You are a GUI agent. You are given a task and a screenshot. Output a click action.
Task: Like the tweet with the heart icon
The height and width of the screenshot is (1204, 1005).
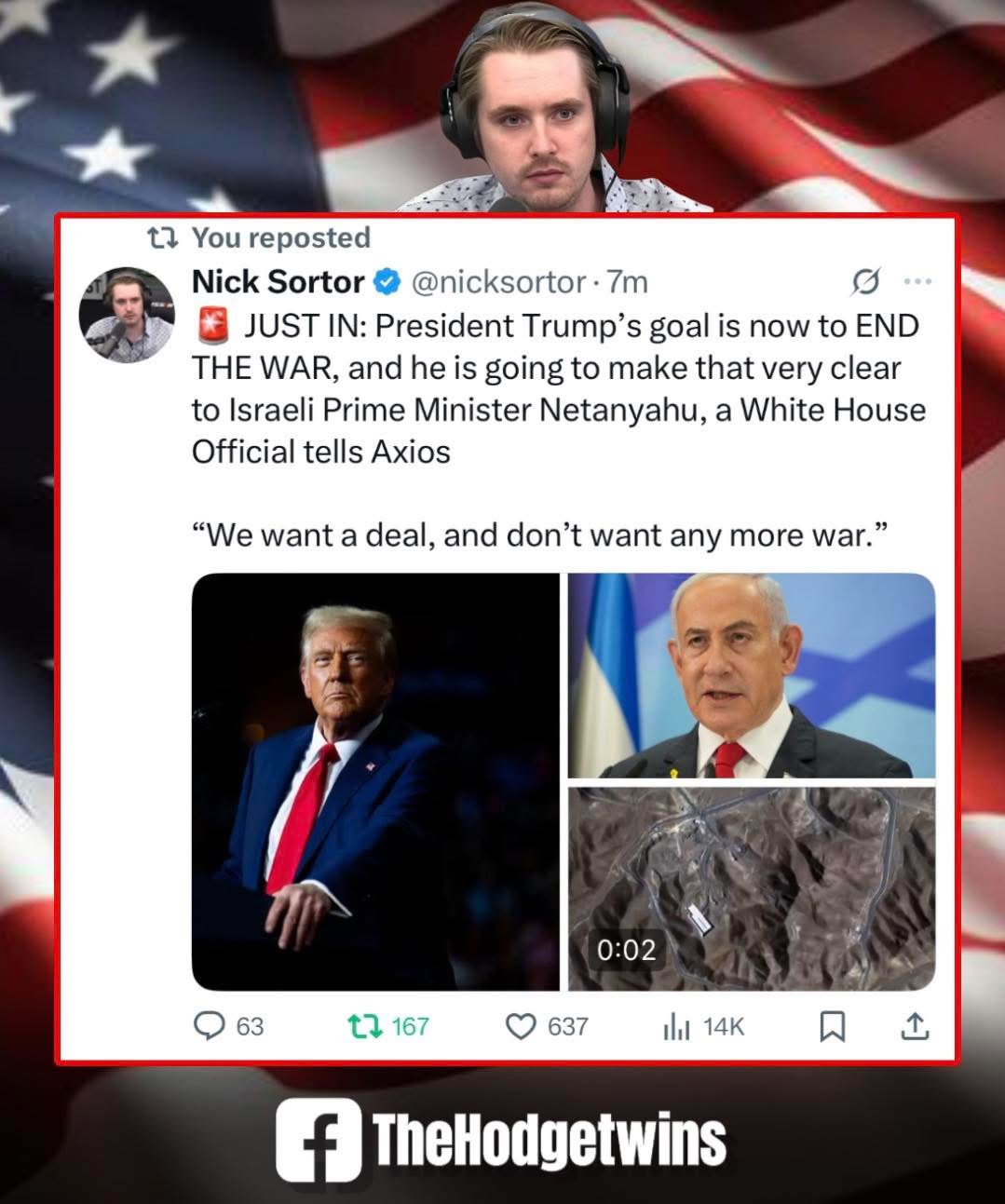(x=520, y=1026)
